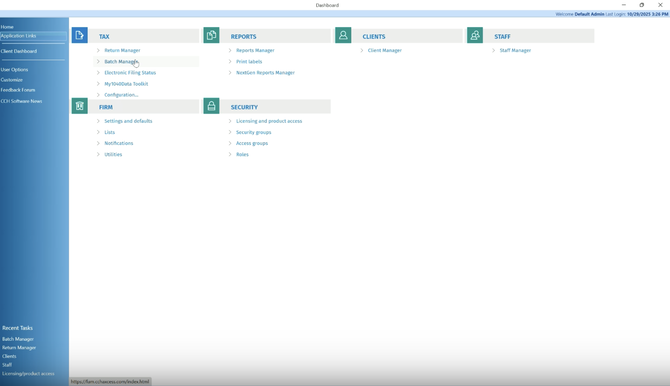Click the chevron beside Licensing and product access
The image size is (670, 386).
tap(230, 121)
